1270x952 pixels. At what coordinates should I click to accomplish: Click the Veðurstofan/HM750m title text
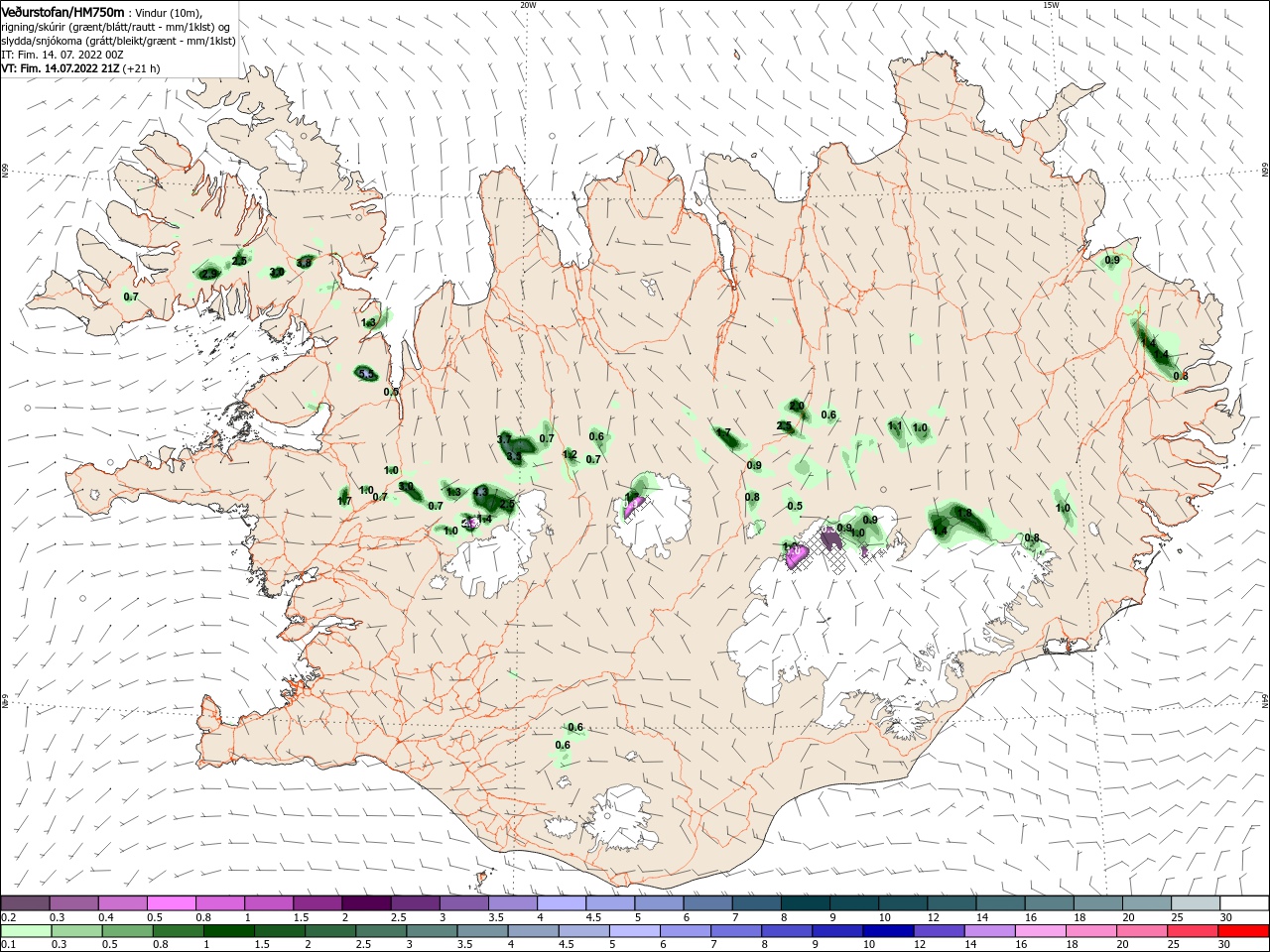tap(63, 12)
